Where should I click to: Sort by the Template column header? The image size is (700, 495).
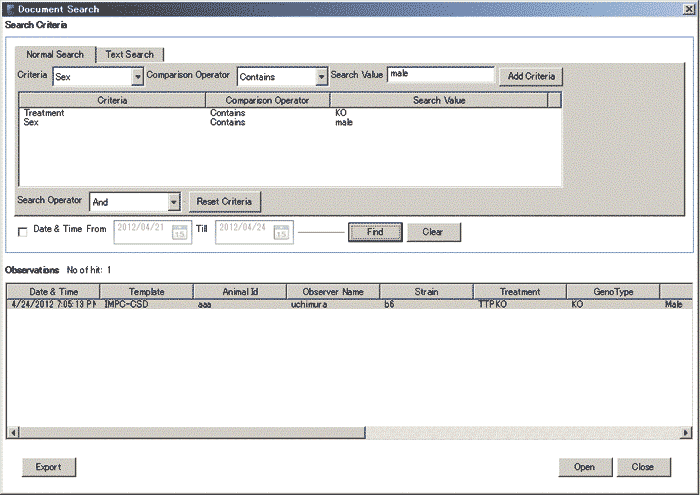[147, 292]
